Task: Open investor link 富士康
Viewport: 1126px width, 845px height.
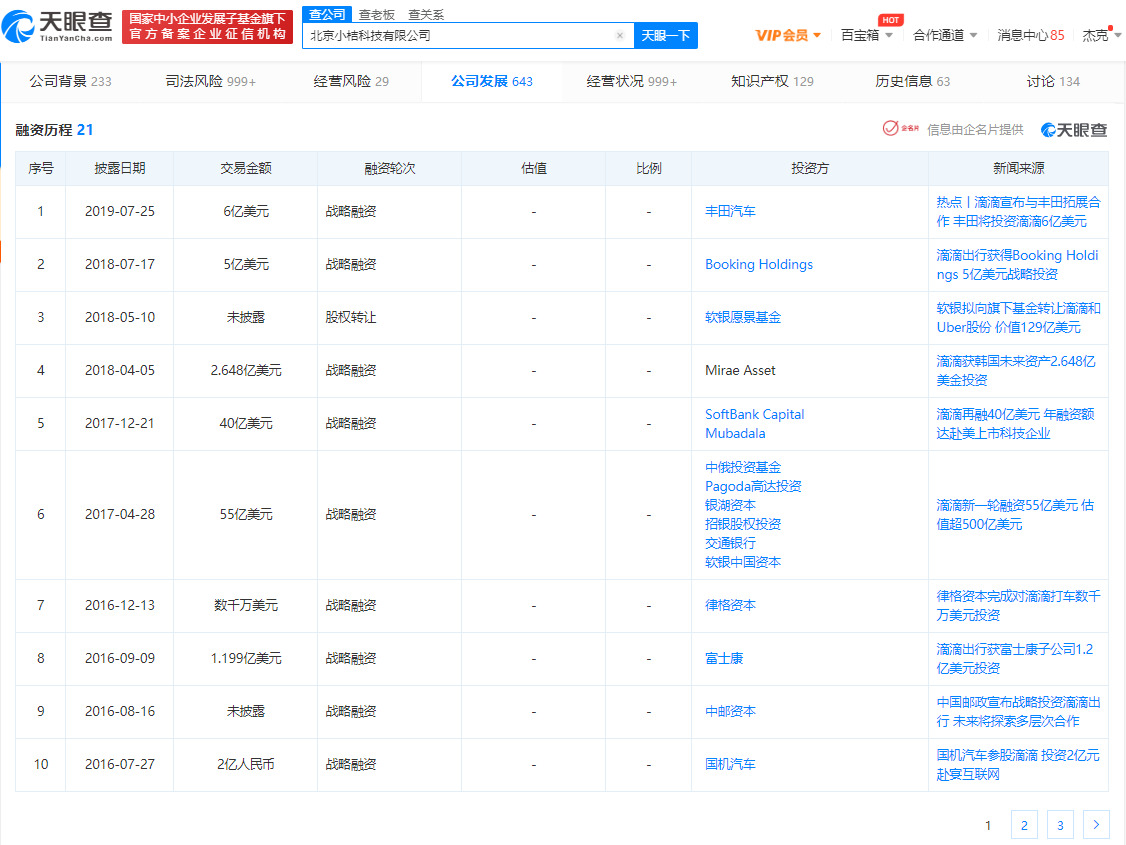Action: 724,658
